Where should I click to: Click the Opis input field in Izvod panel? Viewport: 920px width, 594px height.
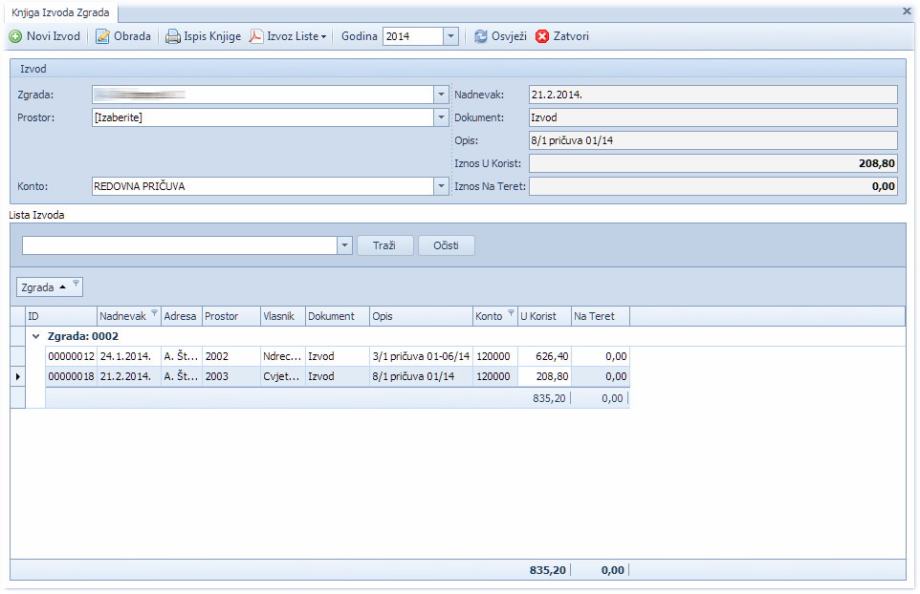point(710,140)
